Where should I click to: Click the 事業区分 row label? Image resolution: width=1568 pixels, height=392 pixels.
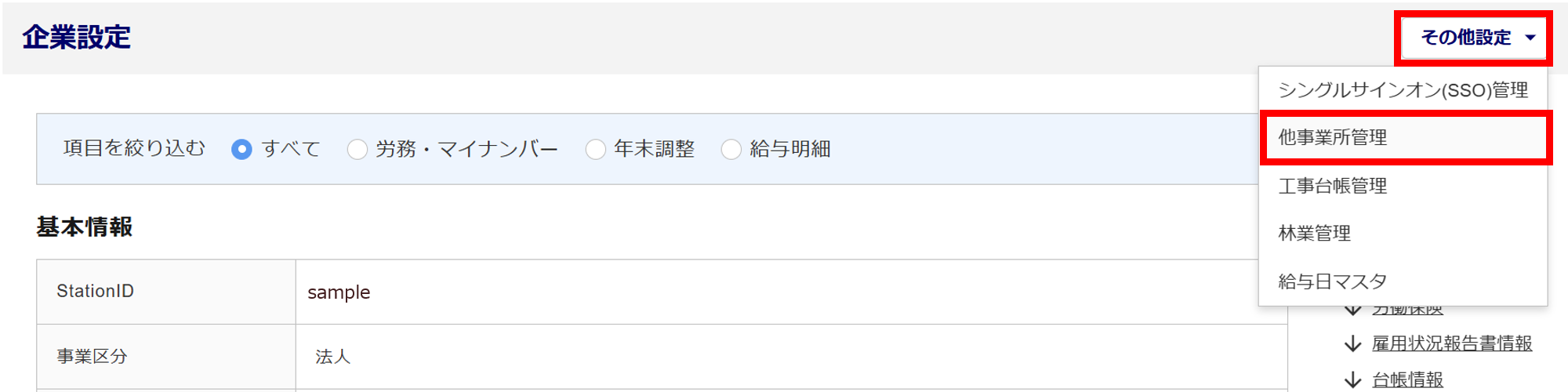click(x=92, y=357)
